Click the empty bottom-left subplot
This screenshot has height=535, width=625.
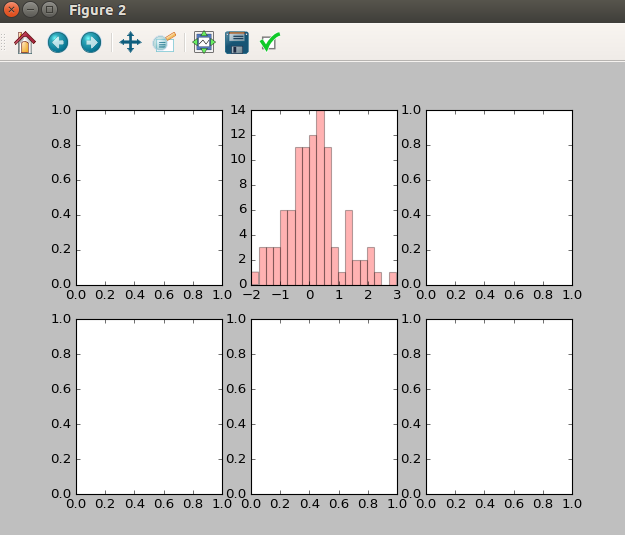coord(149,407)
